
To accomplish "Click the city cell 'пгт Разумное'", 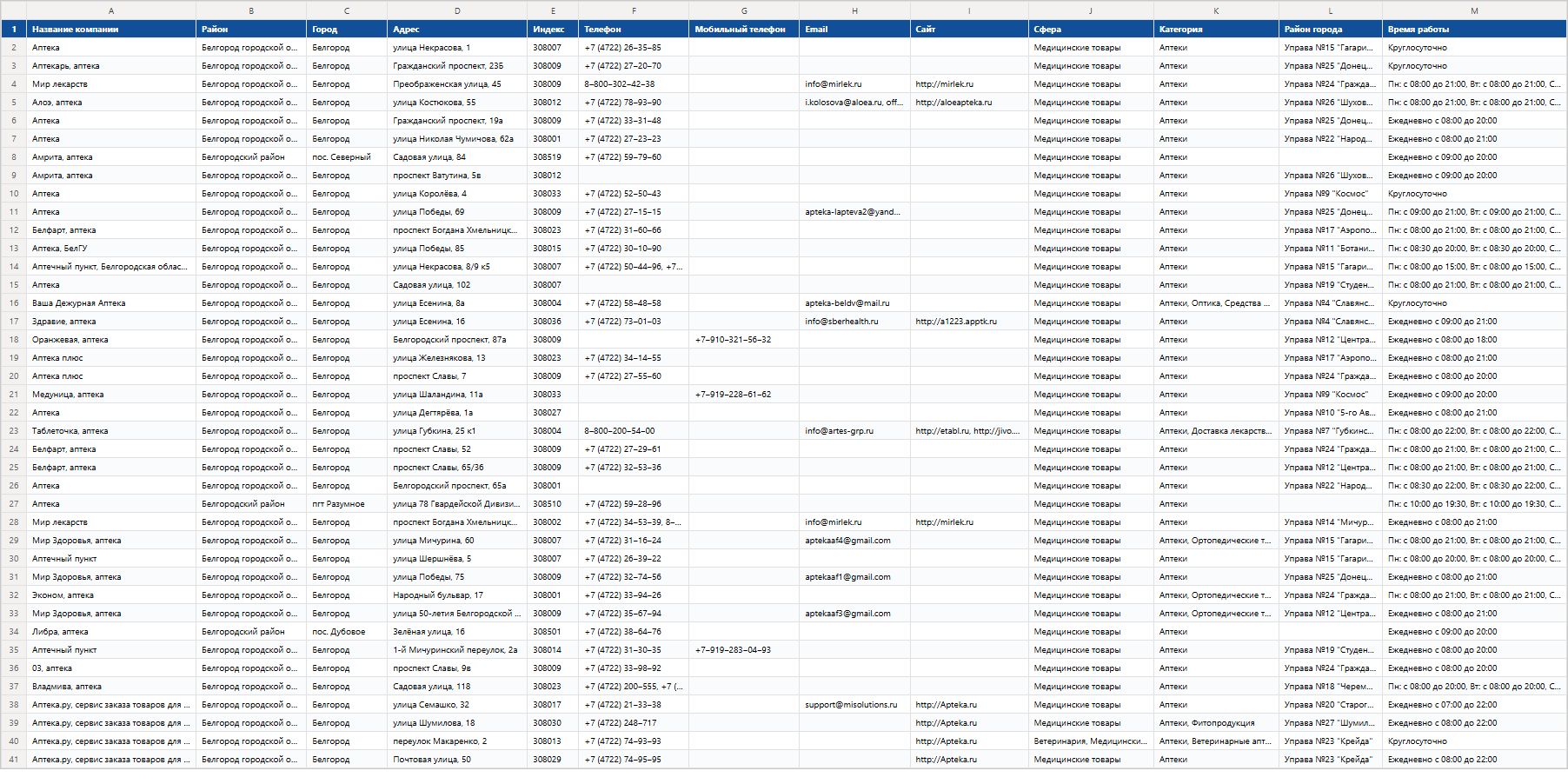I will pos(347,504).
